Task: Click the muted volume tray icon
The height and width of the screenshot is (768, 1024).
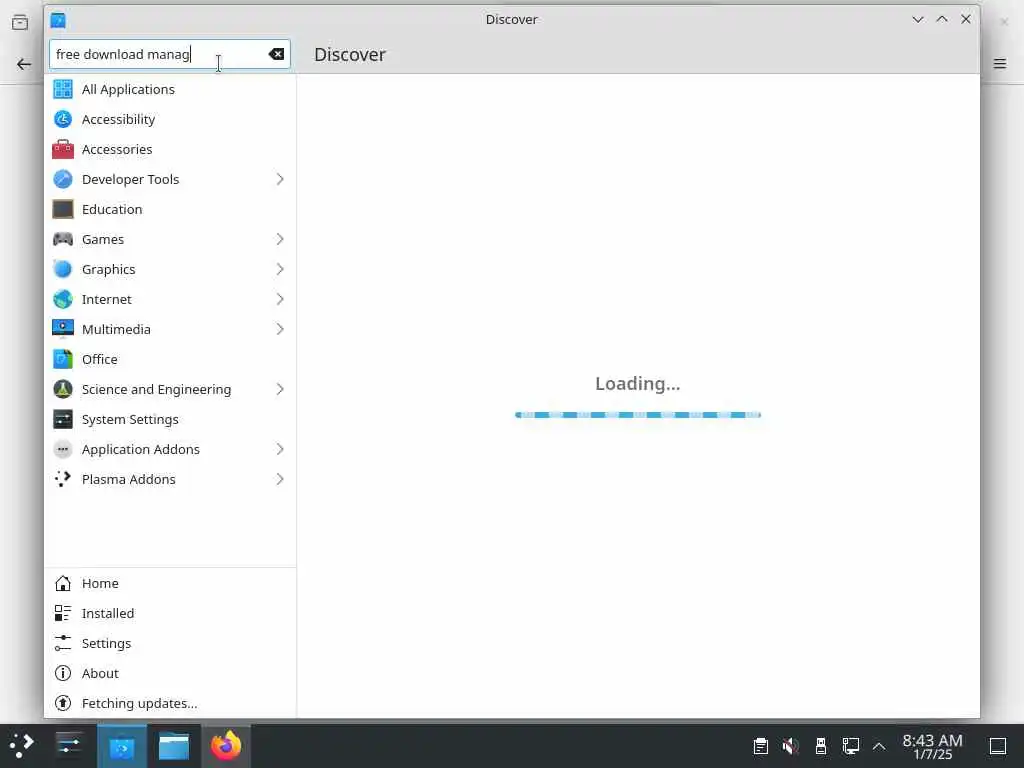Action: pyautogui.click(x=791, y=746)
